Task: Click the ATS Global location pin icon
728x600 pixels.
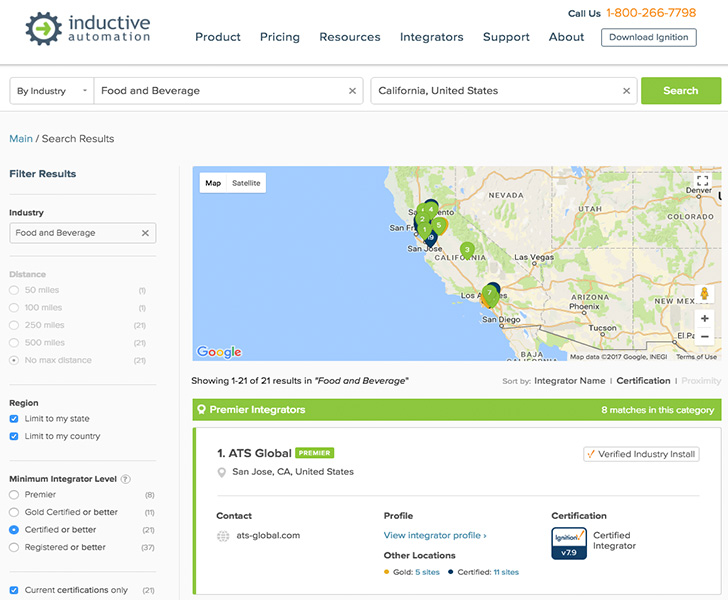Action: coord(222,473)
